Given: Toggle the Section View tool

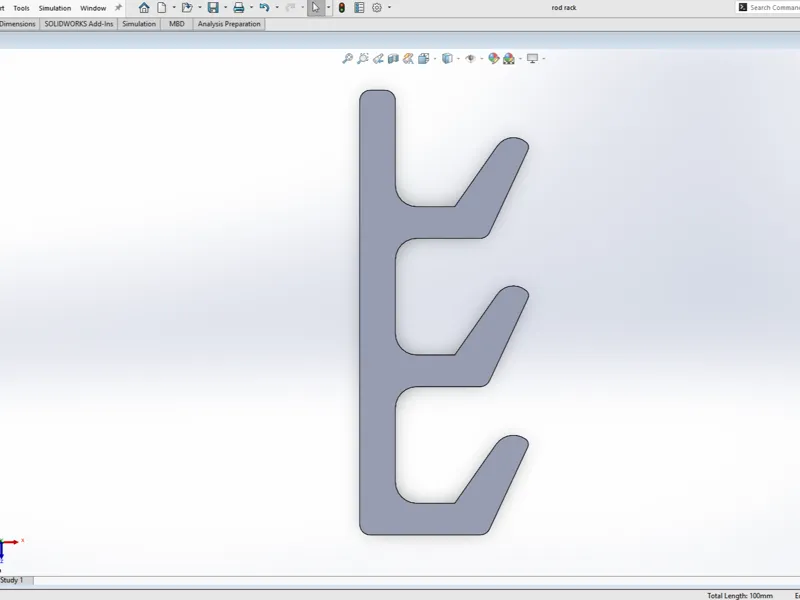Looking at the screenshot, I should (x=393, y=59).
